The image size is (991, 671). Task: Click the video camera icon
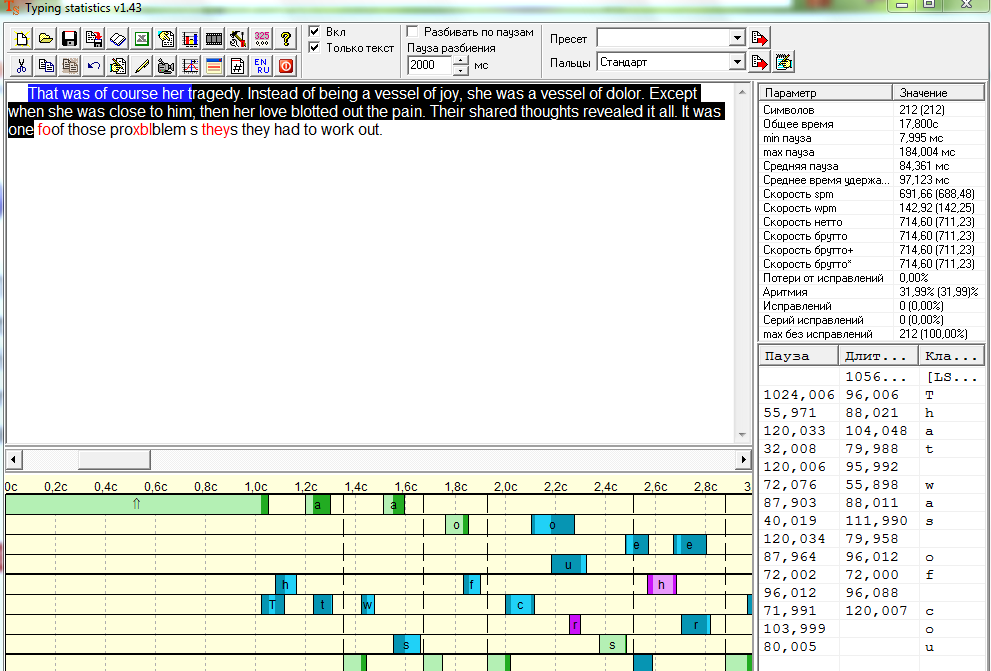pos(166,65)
